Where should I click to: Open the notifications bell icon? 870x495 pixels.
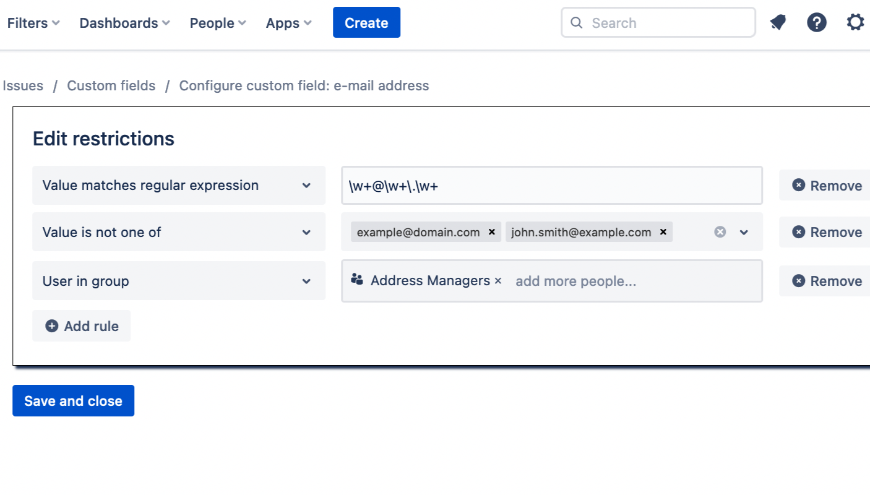pos(778,22)
